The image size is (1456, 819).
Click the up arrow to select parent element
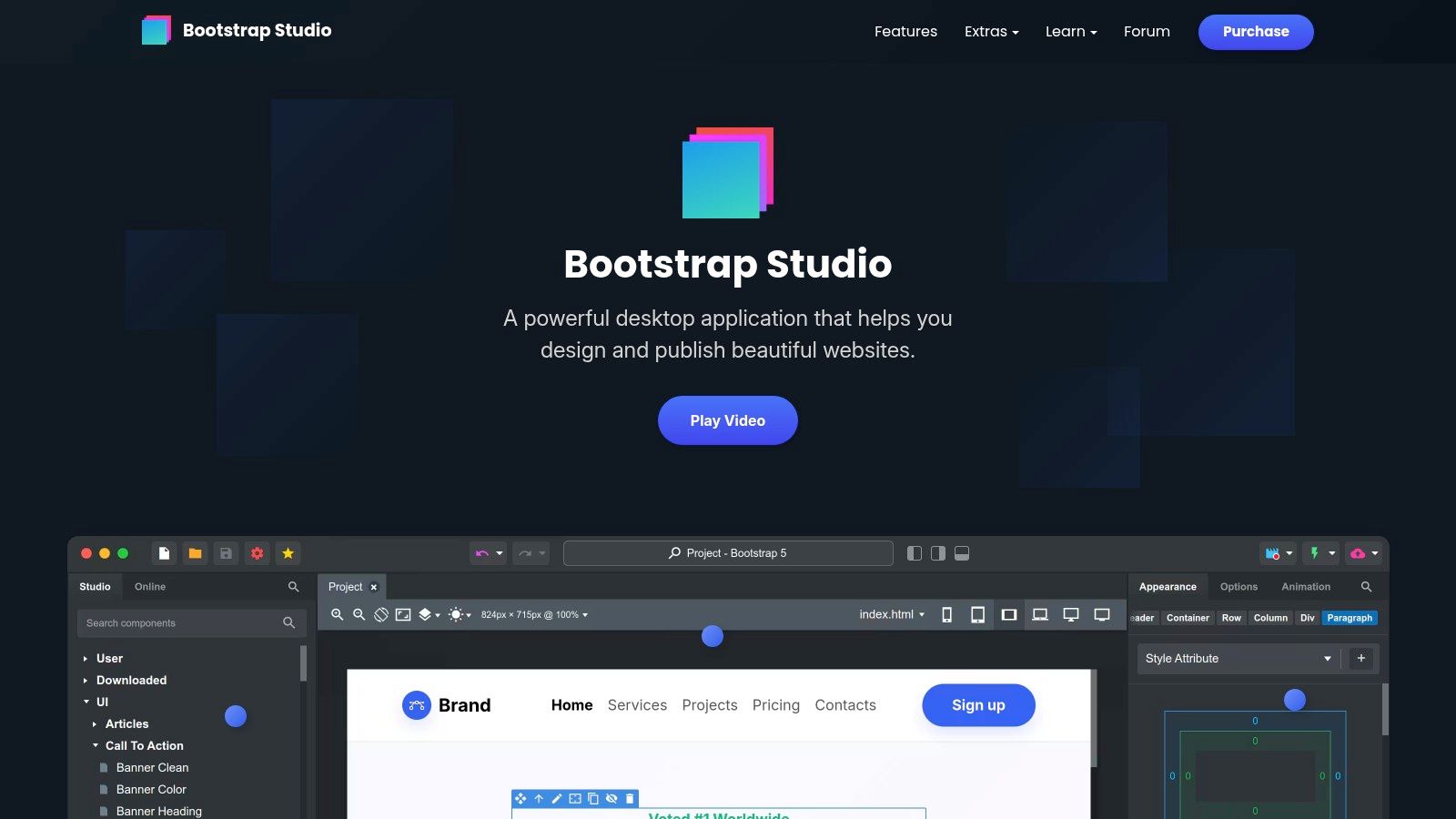point(539,798)
